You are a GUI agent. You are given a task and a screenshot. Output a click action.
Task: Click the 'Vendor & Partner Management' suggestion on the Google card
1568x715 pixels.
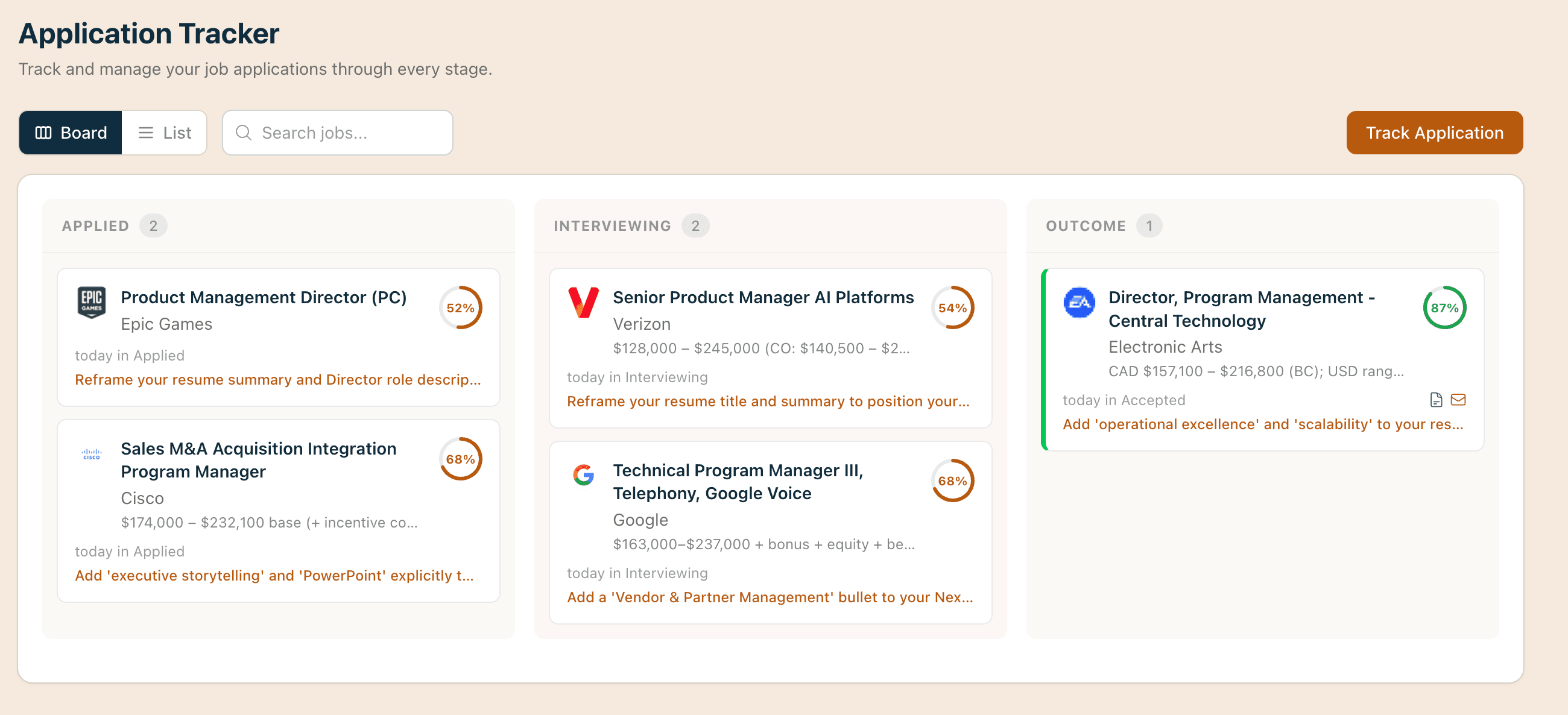[770, 597]
